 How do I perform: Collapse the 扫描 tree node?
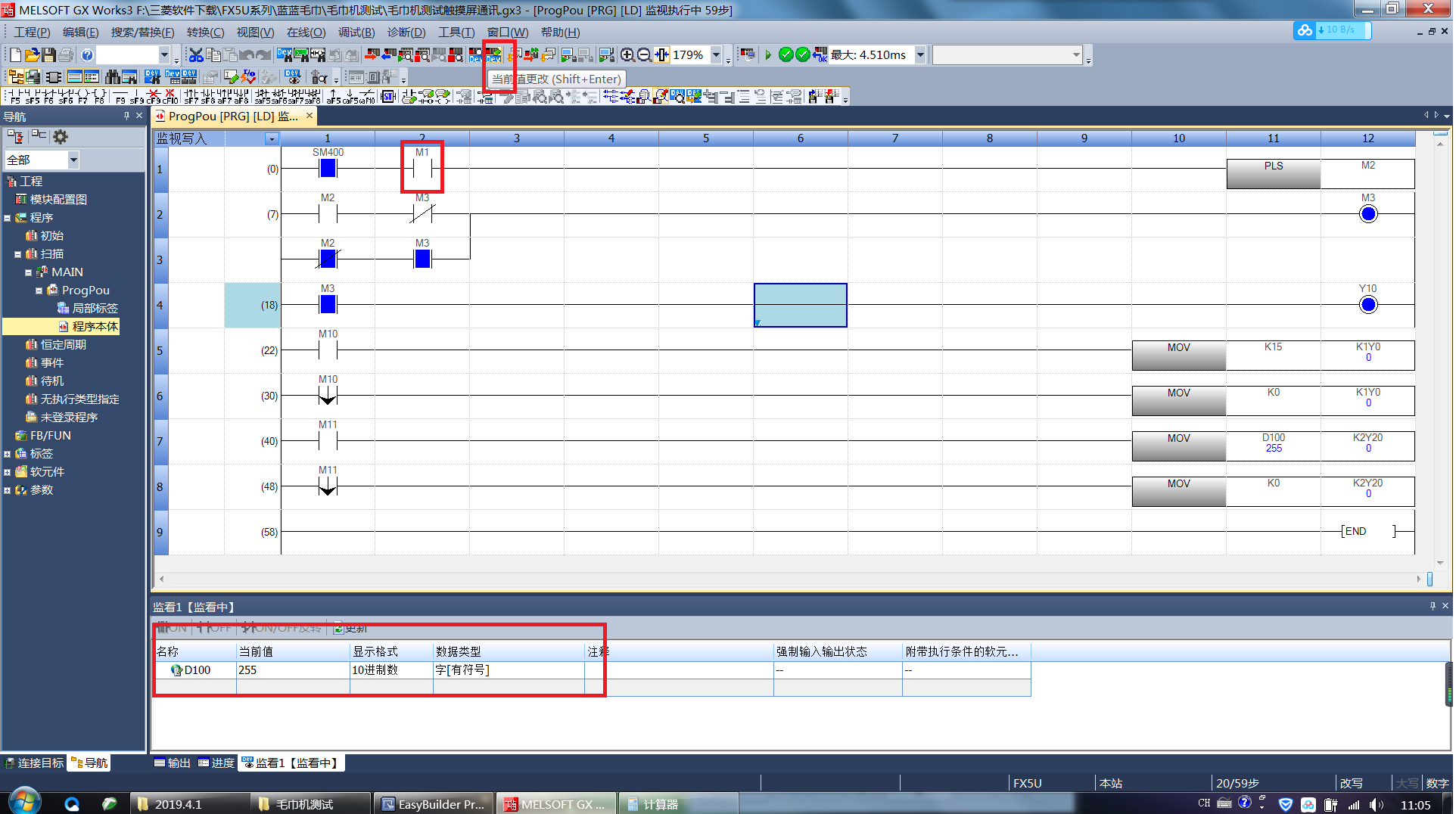pos(17,254)
